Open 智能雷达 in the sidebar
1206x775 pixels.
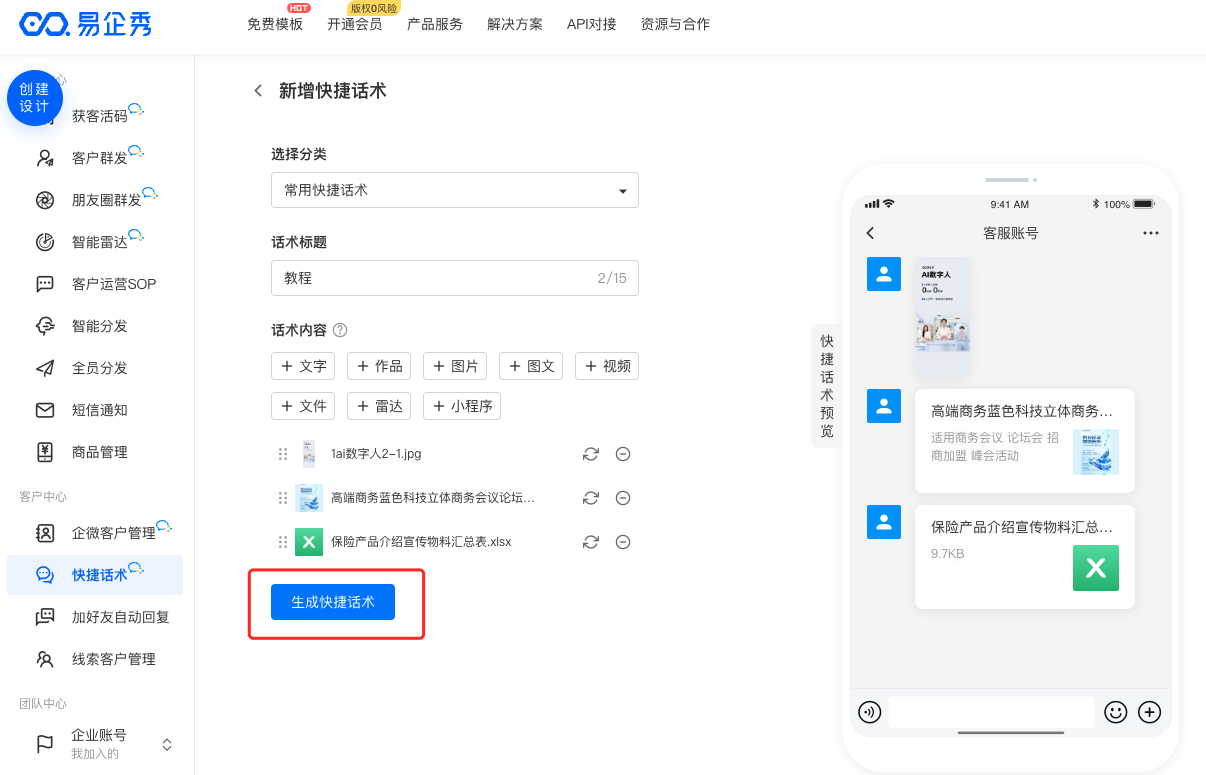[100, 242]
